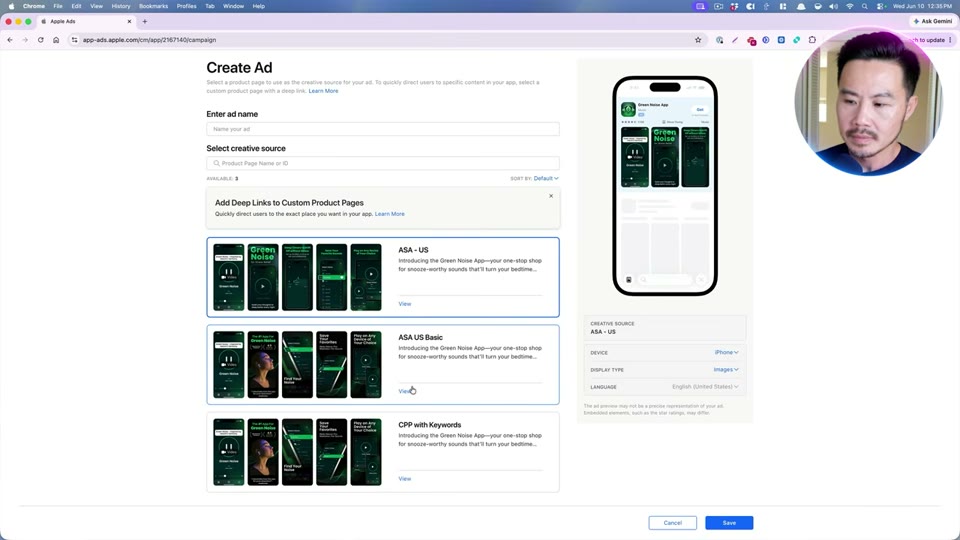The image size is (960, 540).
Task: Click the iPhone ad preview mockup
Action: 665,186
